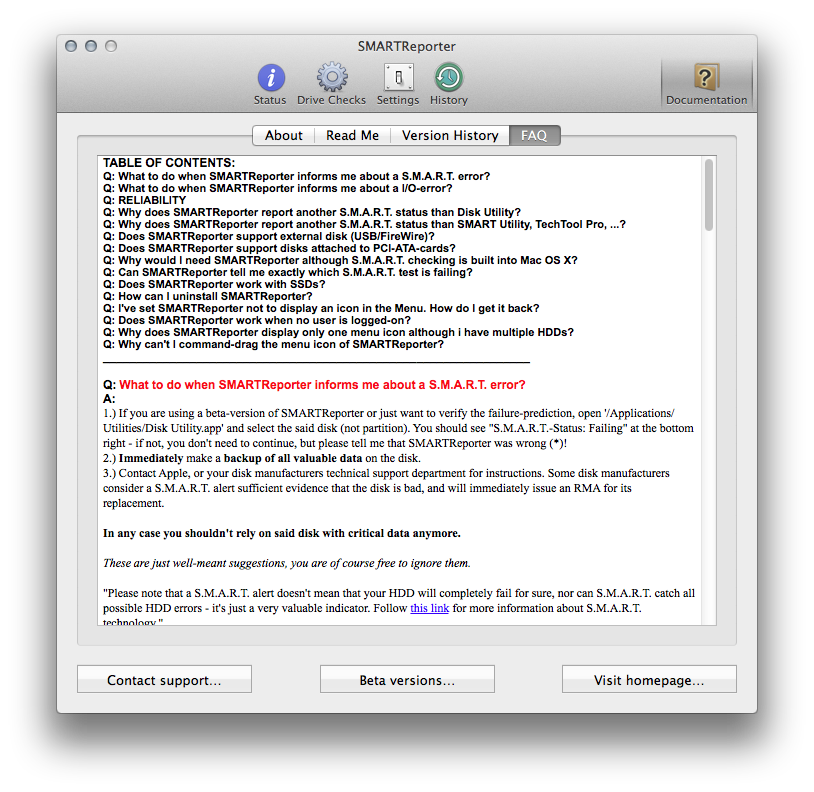
Task: Open the Drive Checks gear icon
Action: (332, 77)
